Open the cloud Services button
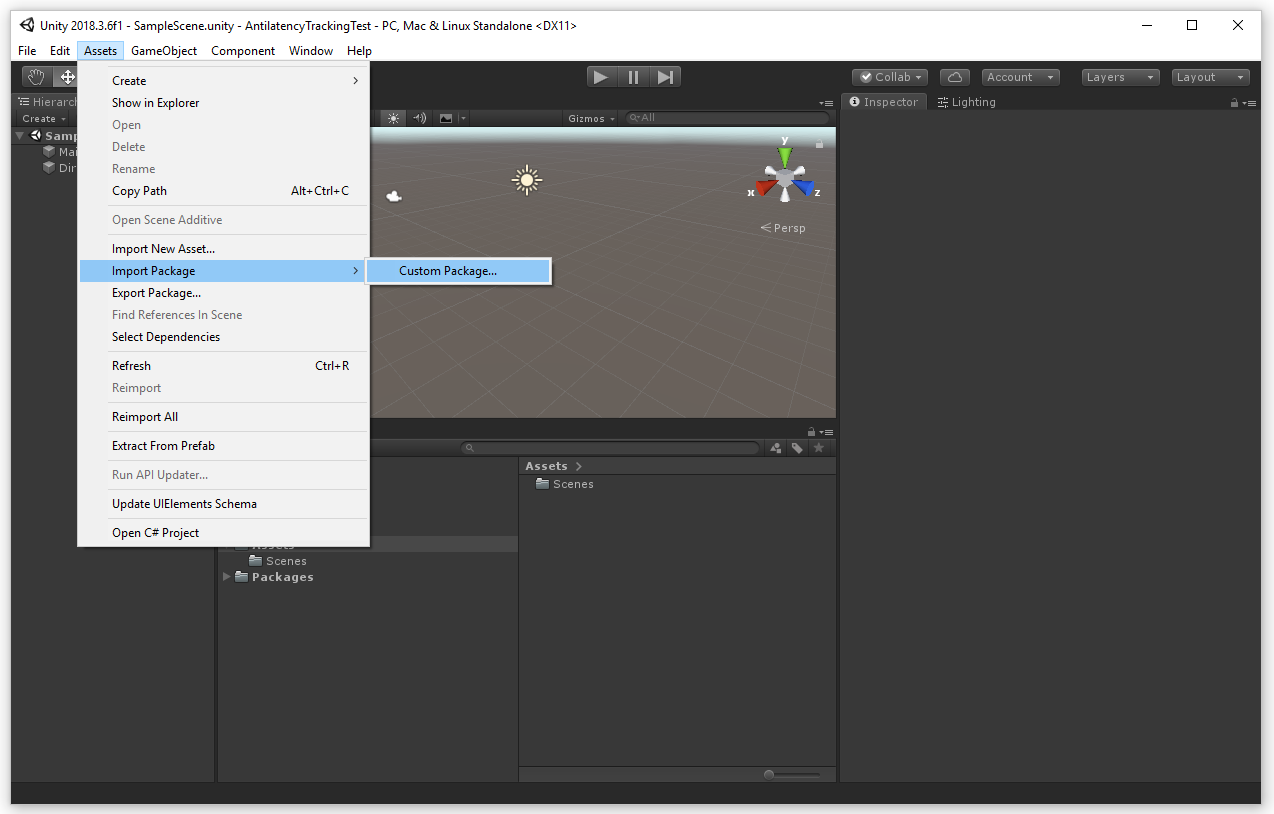The height and width of the screenshot is (814, 1274). (955, 77)
